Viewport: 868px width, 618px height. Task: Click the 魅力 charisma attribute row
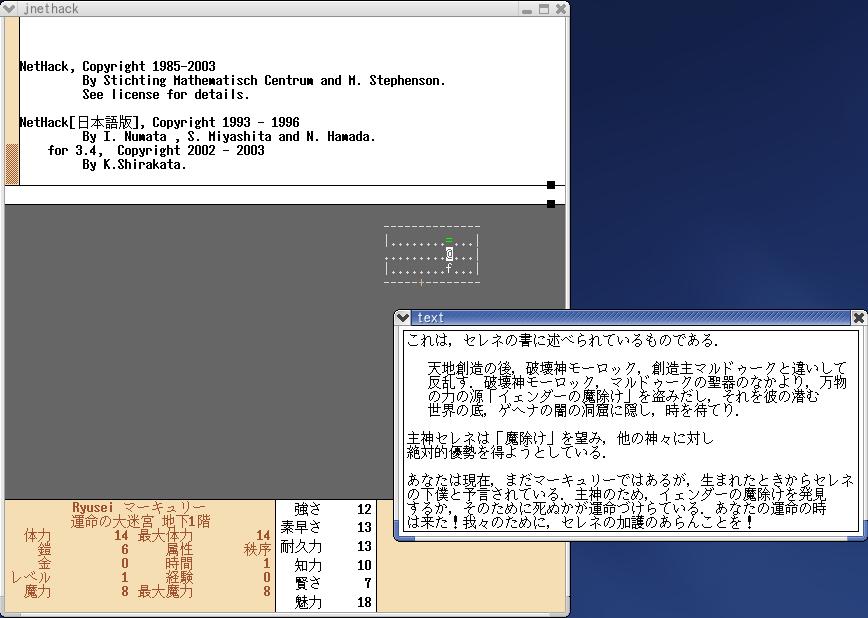click(x=326, y=602)
